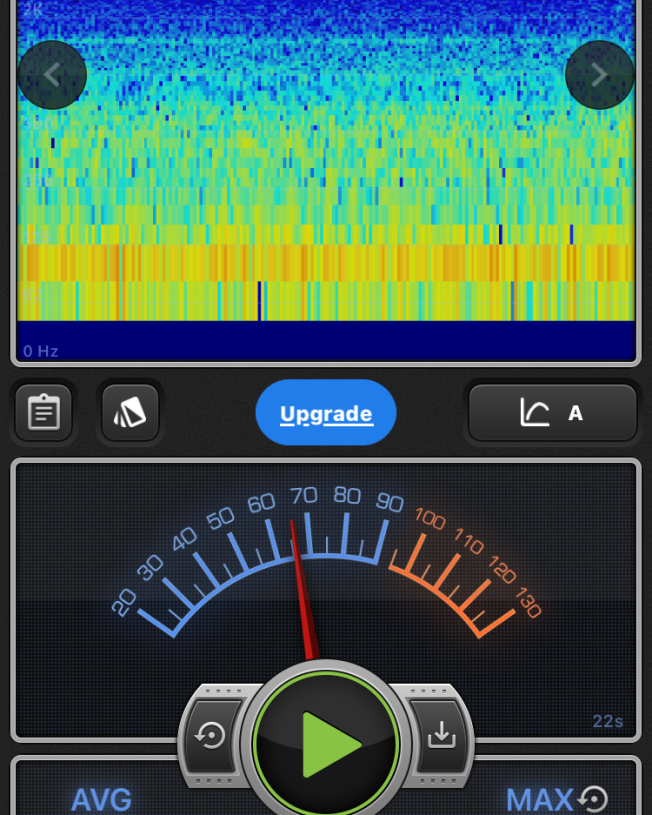The width and height of the screenshot is (652, 815).
Task: Go to the previous chart view arrow
Action: (x=52, y=75)
